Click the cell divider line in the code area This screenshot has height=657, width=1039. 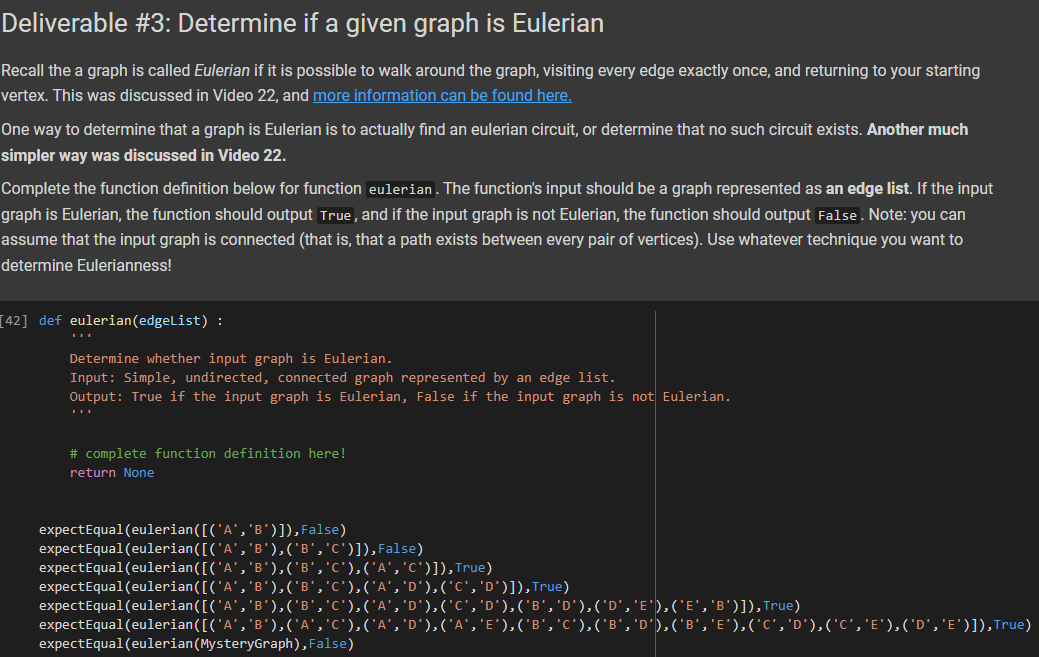pos(657,480)
